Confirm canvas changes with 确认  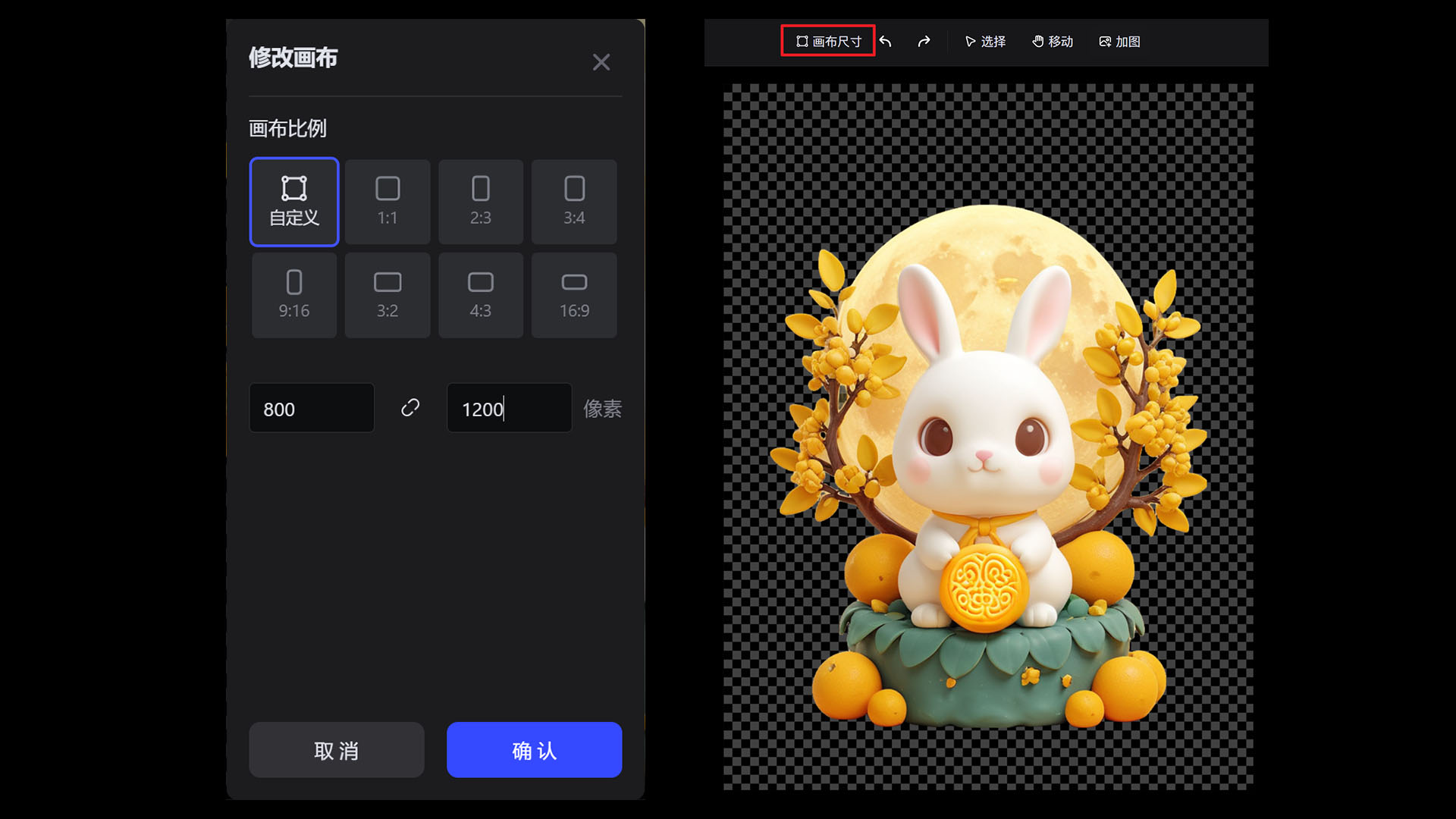tap(534, 750)
